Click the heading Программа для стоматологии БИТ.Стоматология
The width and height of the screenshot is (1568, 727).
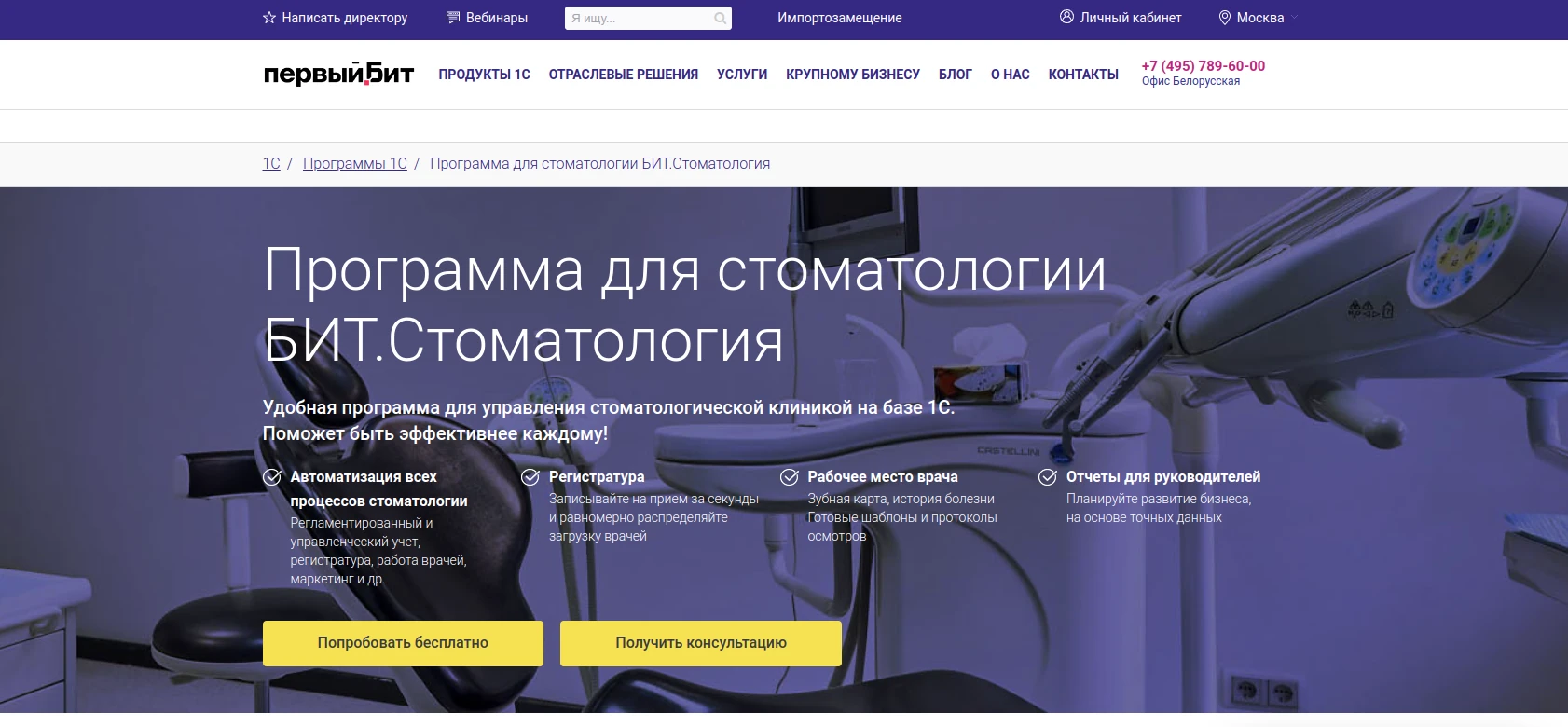(x=684, y=305)
